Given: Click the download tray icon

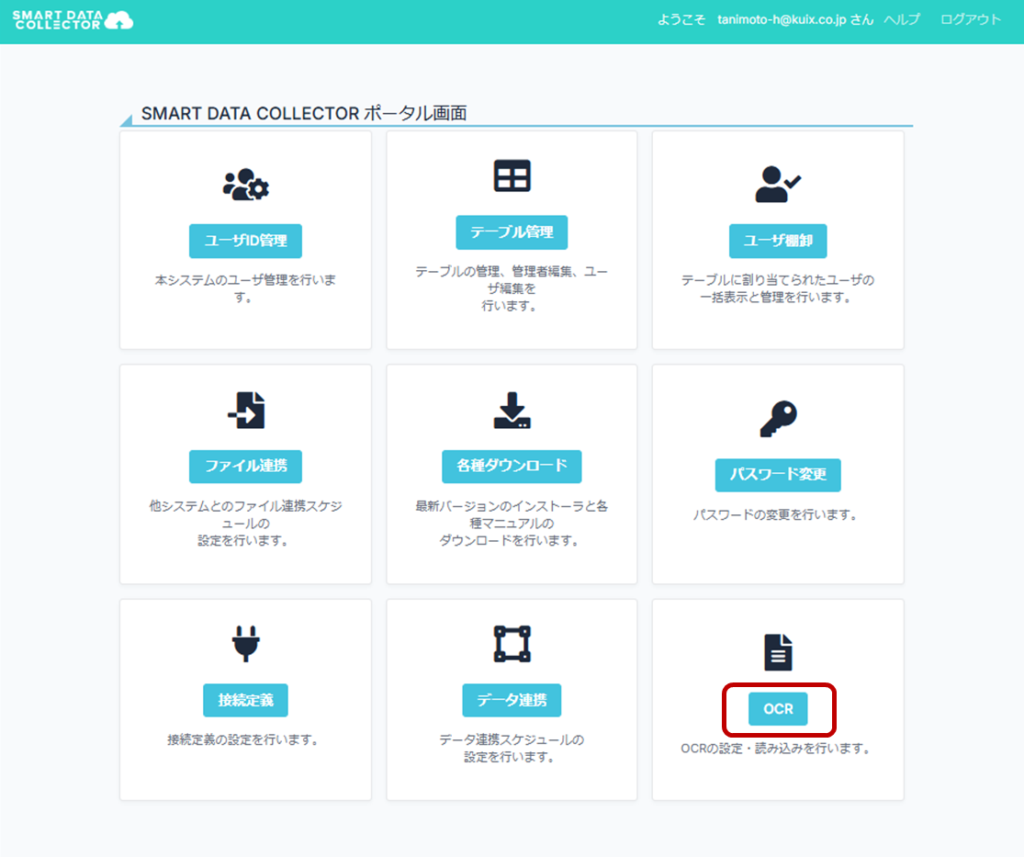Looking at the screenshot, I should click(512, 410).
